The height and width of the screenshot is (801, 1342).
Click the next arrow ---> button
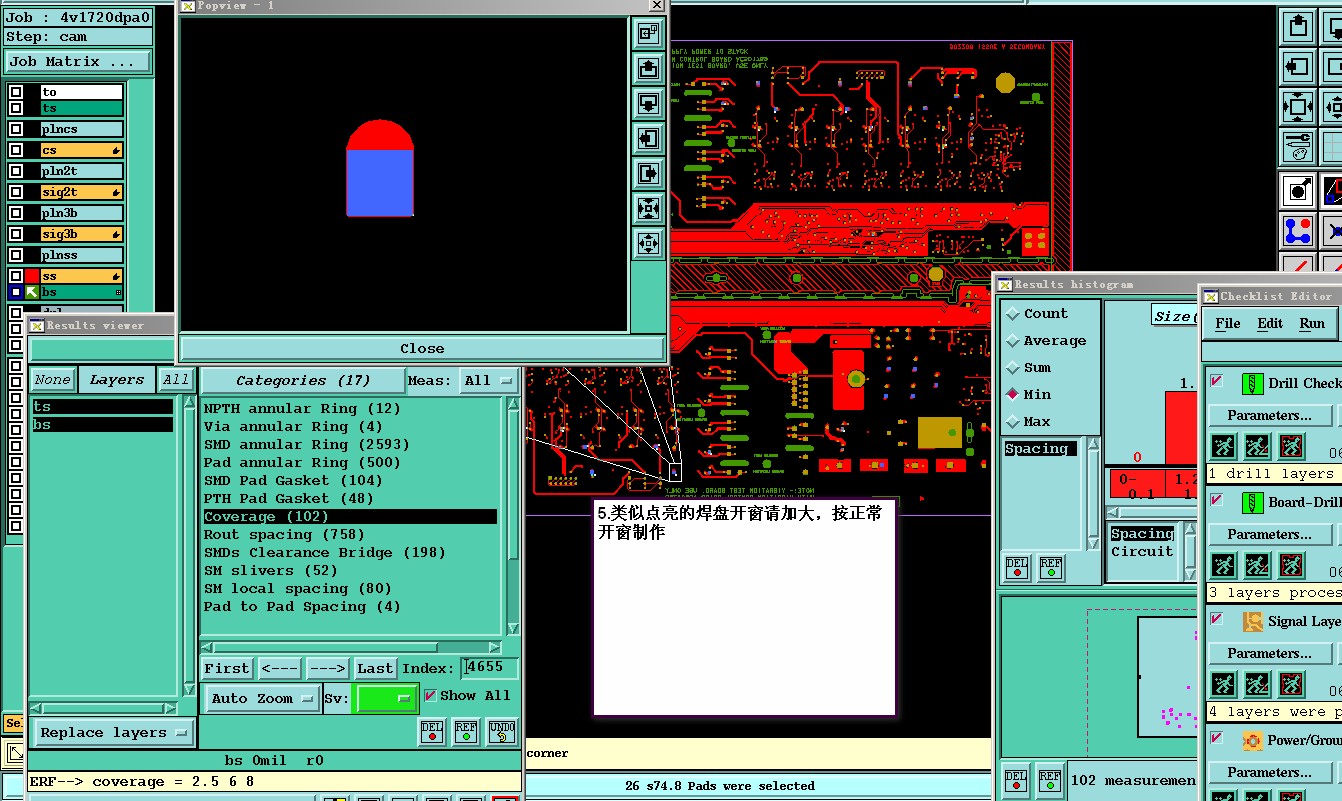[x=327, y=668]
